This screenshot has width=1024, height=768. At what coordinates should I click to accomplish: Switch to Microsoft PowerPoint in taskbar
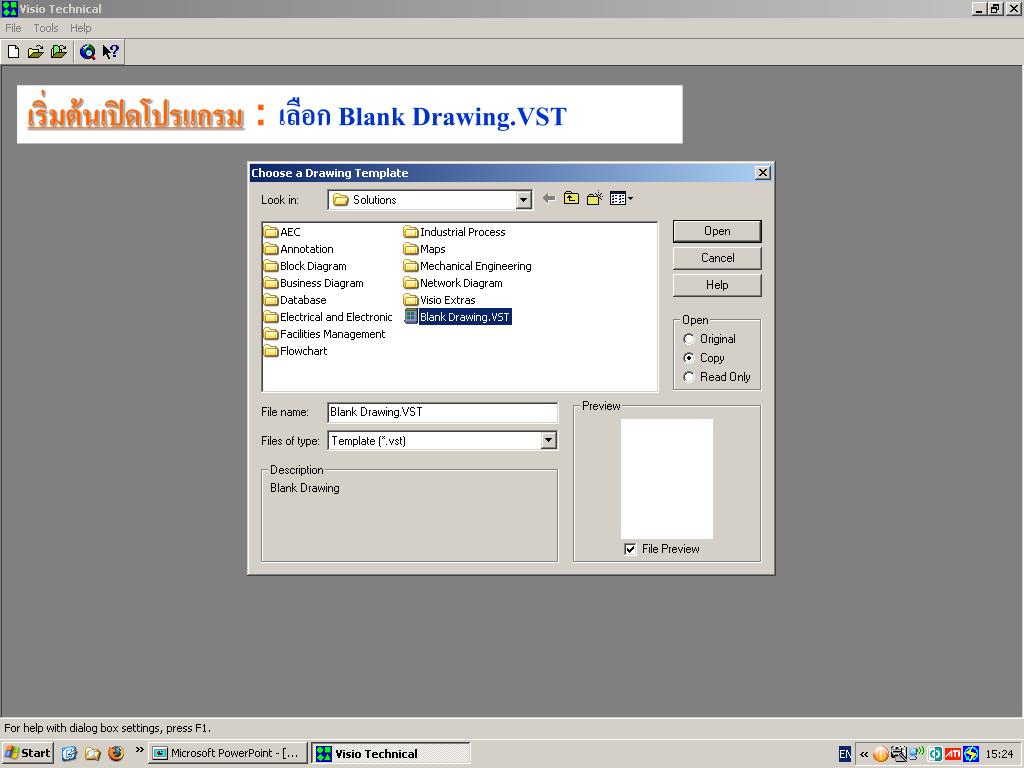coord(227,753)
